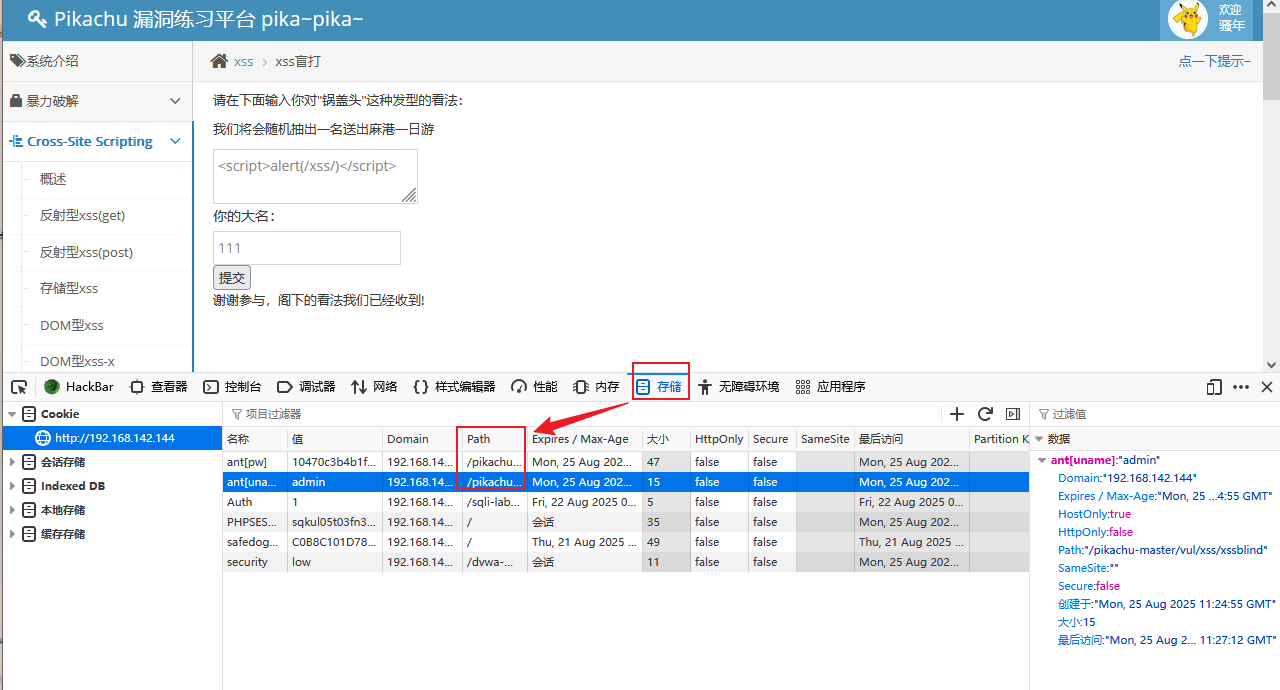Open the 概述 submenu item
Screen dimensions: 1280x690
click(x=53, y=179)
